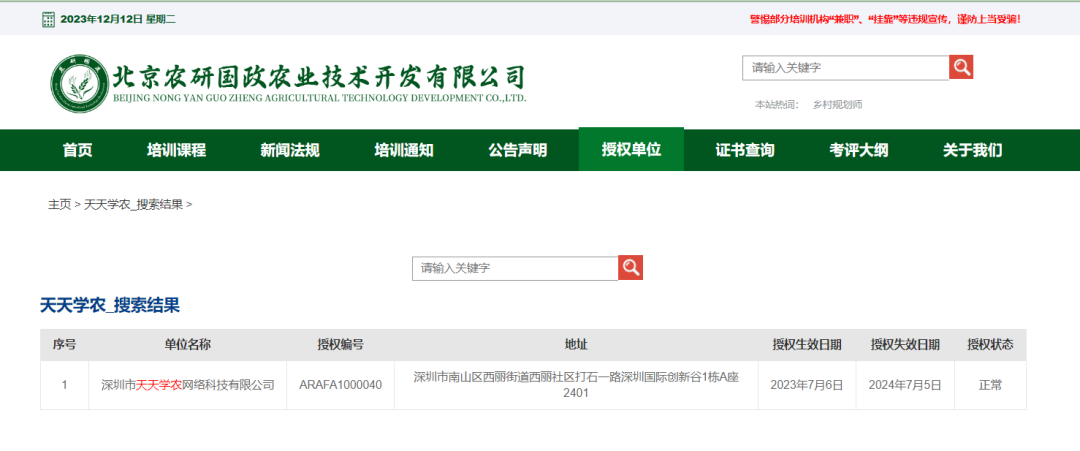Focus the header keyword search field
Viewport: 1080px width, 451px height.
click(x=846, y=67)
